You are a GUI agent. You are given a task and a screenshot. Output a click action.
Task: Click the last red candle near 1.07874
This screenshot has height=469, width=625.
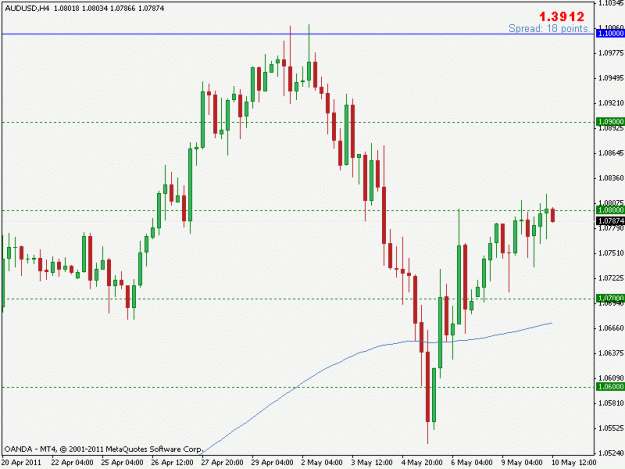pos(553,215)
